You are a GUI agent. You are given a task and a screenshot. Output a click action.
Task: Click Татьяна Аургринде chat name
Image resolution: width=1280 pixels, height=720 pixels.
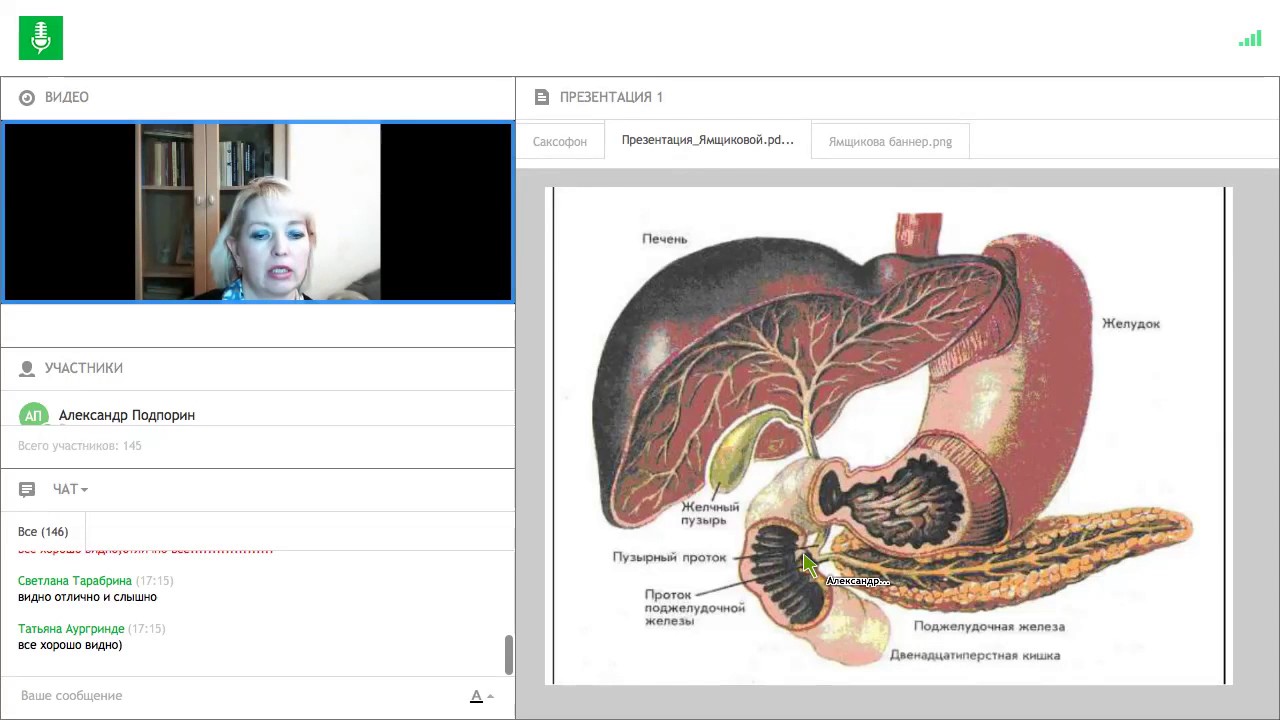point(71,629)
